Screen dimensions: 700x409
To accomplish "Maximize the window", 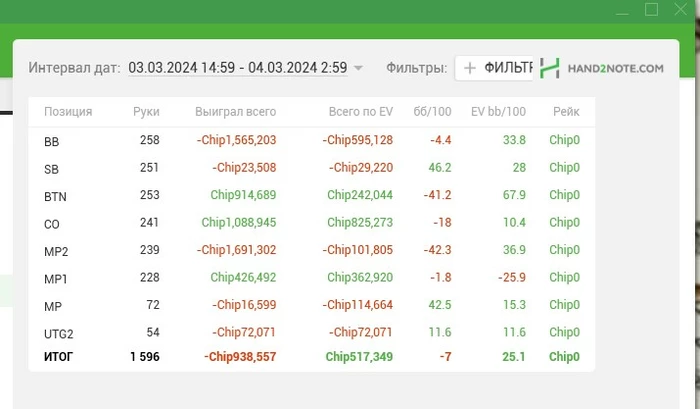I will coord(651,9).
